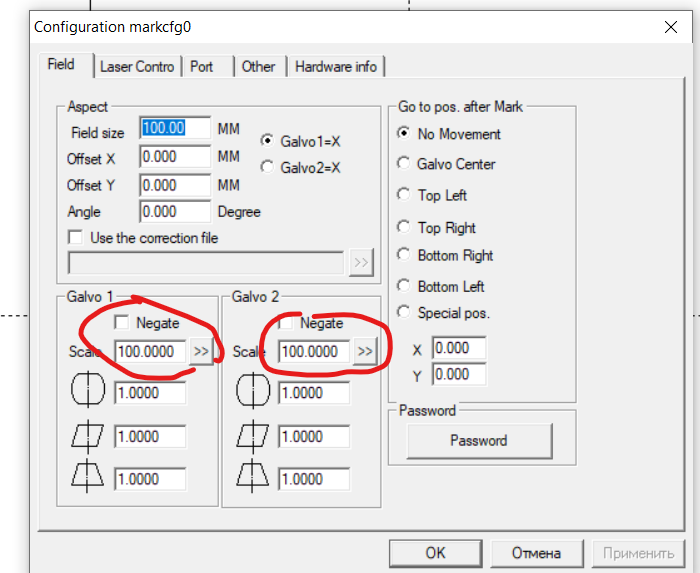Open the Hardware info tab
Image resolution: width=700 pixels, height=573 pixels.
pos(336,67)
